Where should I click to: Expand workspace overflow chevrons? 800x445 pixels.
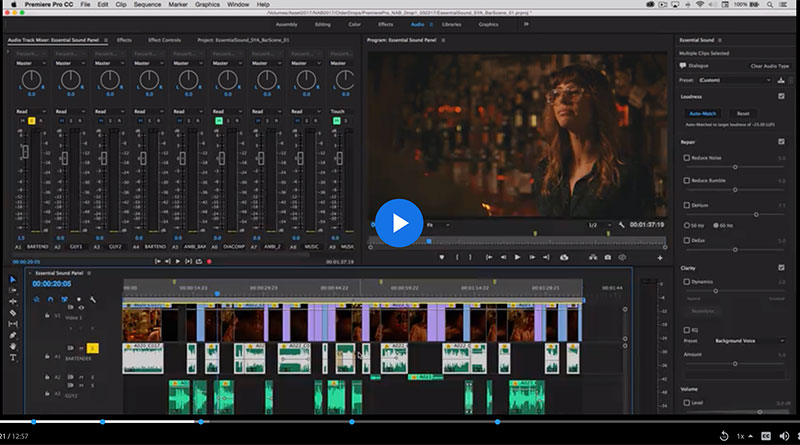526,24
